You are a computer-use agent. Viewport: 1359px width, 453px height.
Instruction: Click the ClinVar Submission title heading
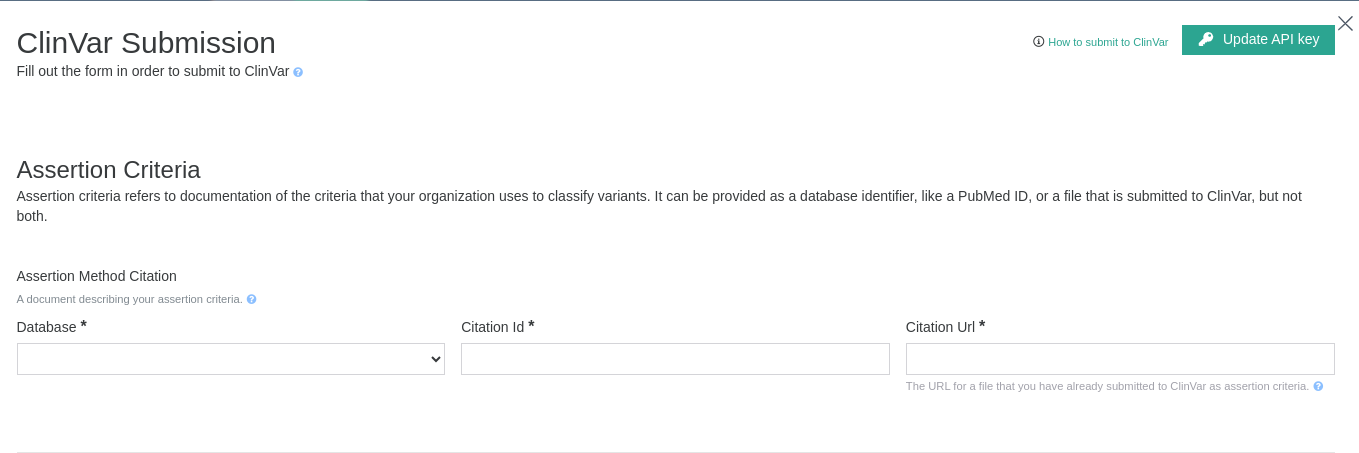(x=146, y=43)
